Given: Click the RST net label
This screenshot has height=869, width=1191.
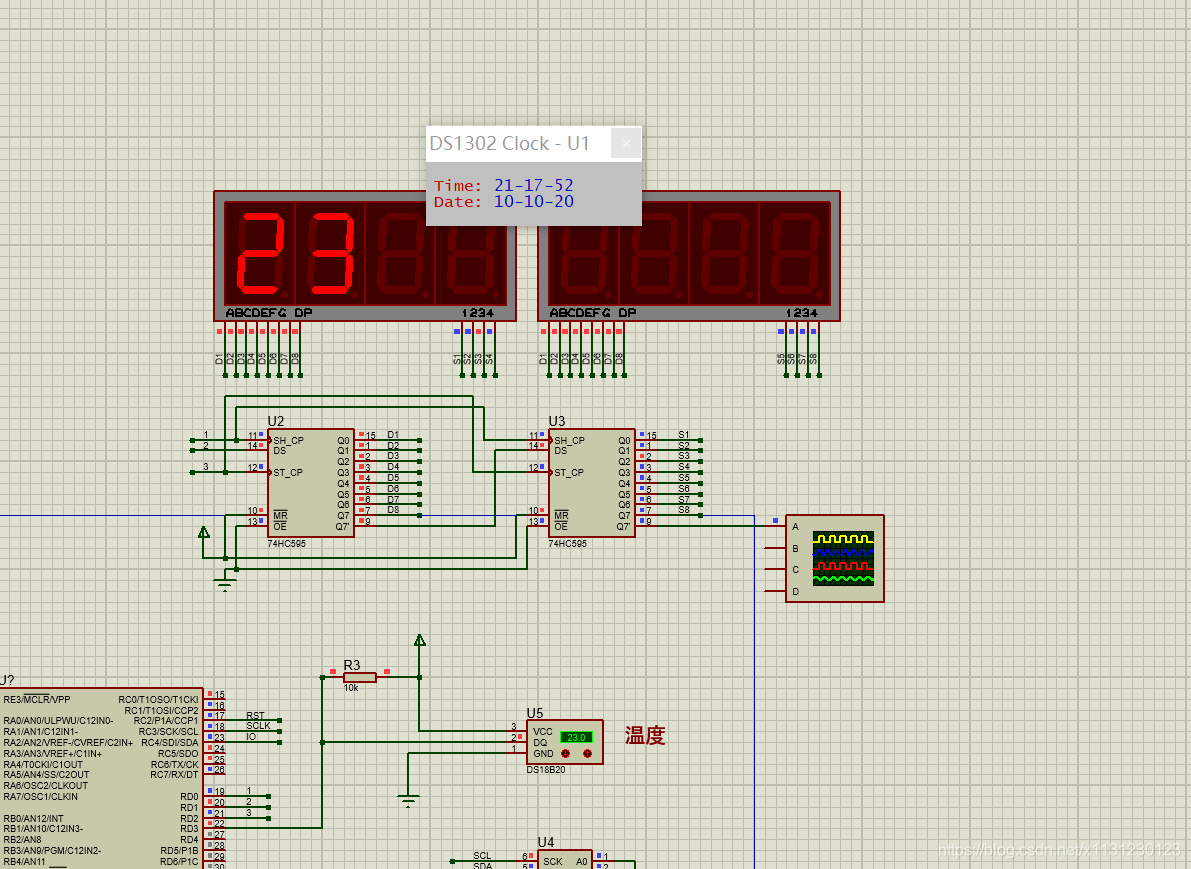Looking at the screenshot, I should [x=255, y=716].
